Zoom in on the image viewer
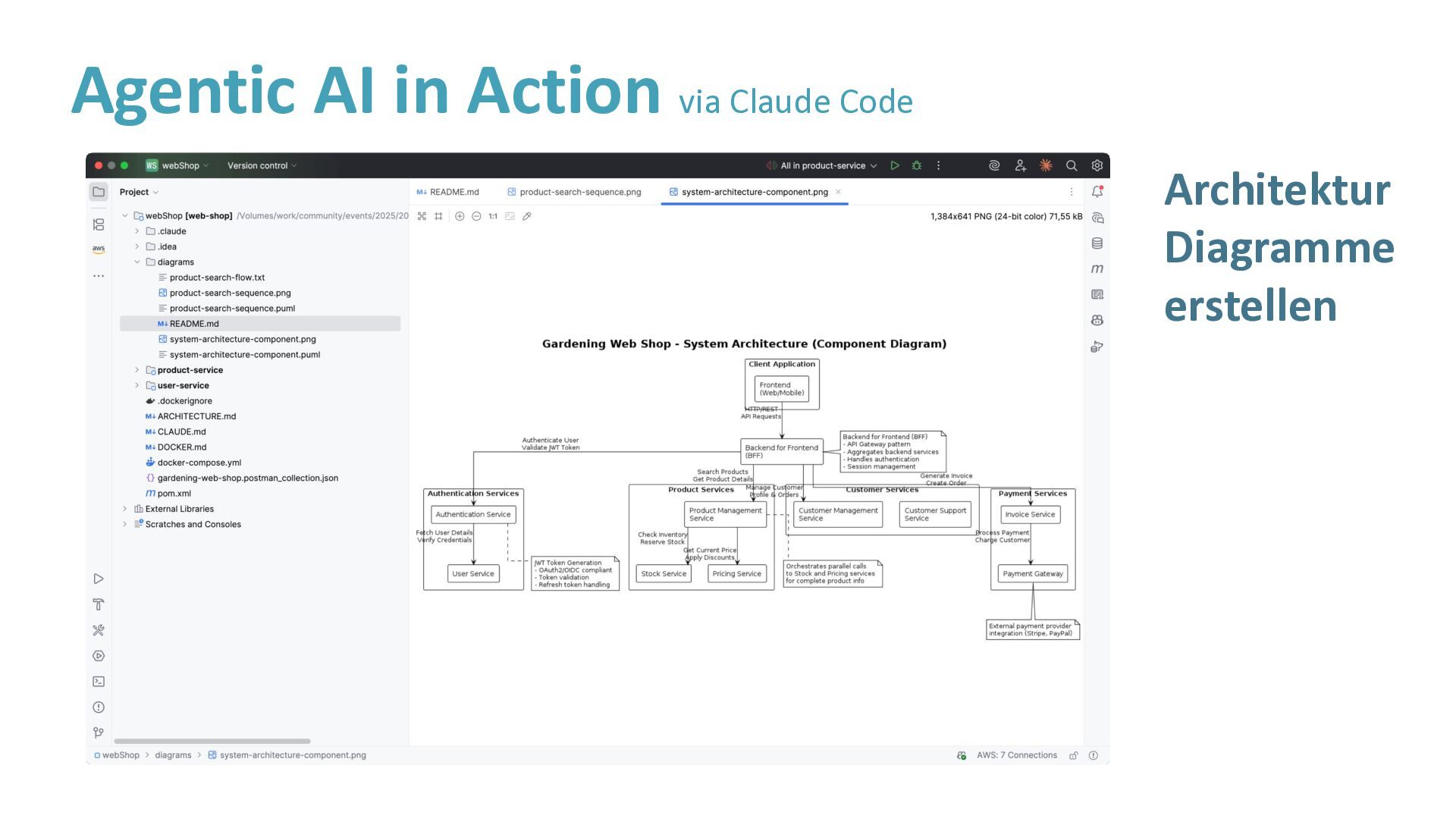Image resolution: width=1456 pixels, height=819 pixels. coord(460,216)
